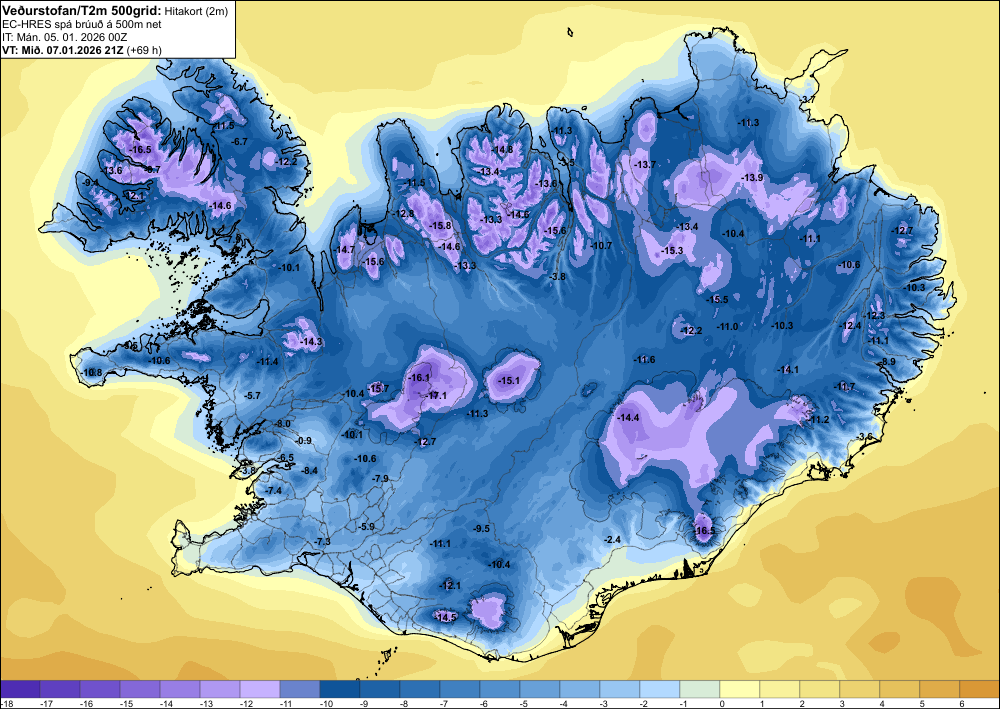
Task: Click the 3.7 value in the northeast
Action: pos(807,99)
